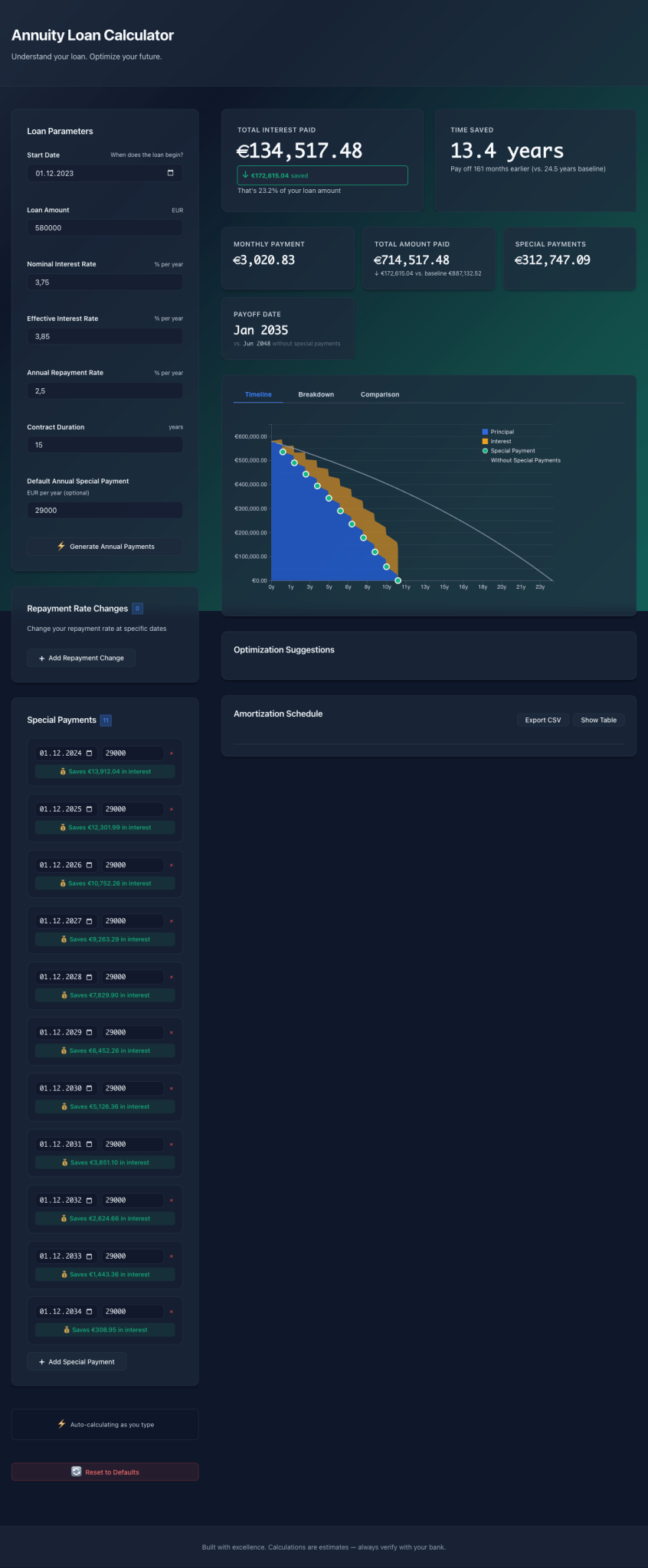The width and height of the screenshot is (648, 1568).
Task: Hide Special Payment markers via legend
Action: (508, 451)
